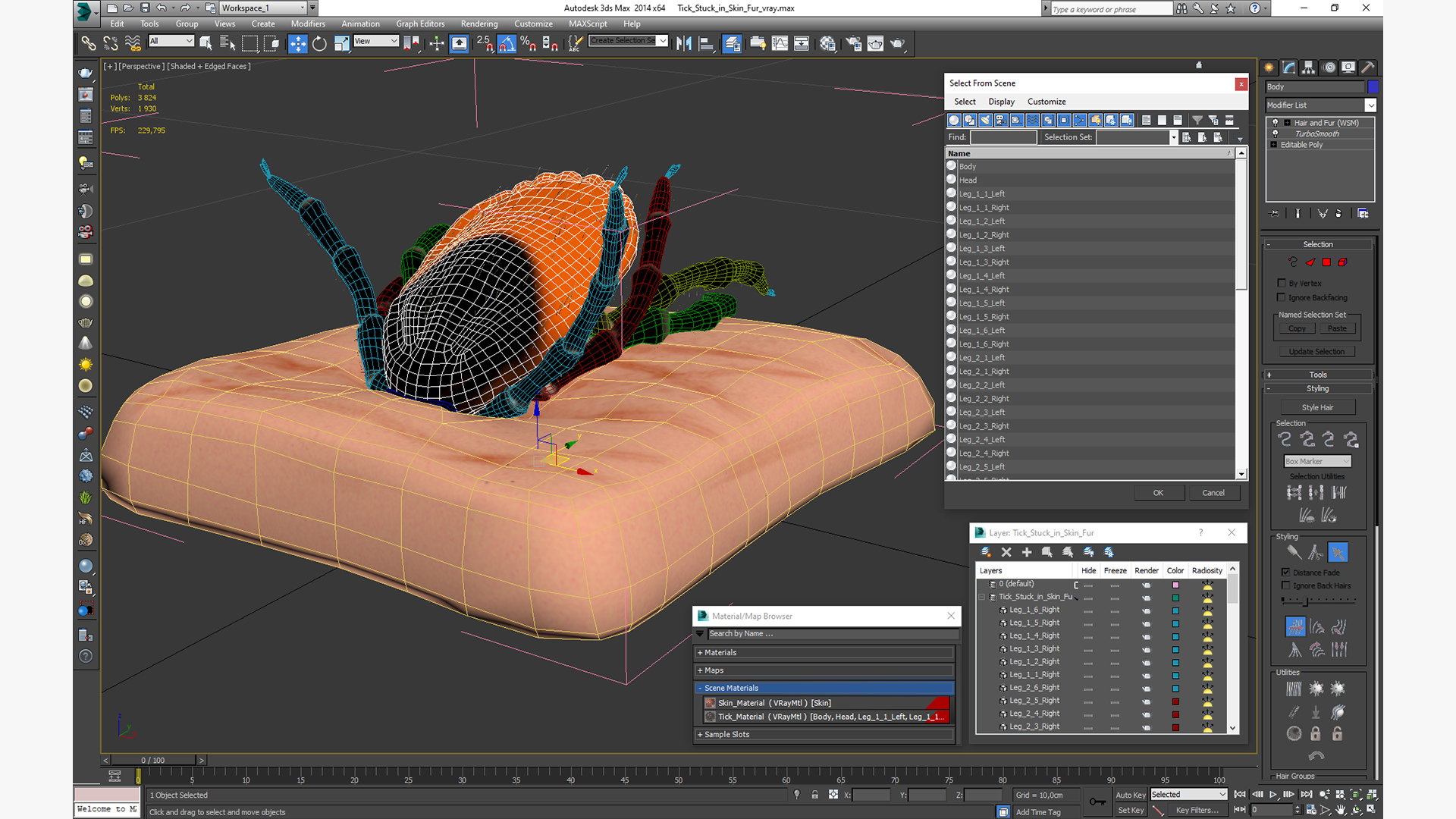The image size is (1456, 819).
Task: Select the Rotate tool in main toolbar
Action: [319, 44]
